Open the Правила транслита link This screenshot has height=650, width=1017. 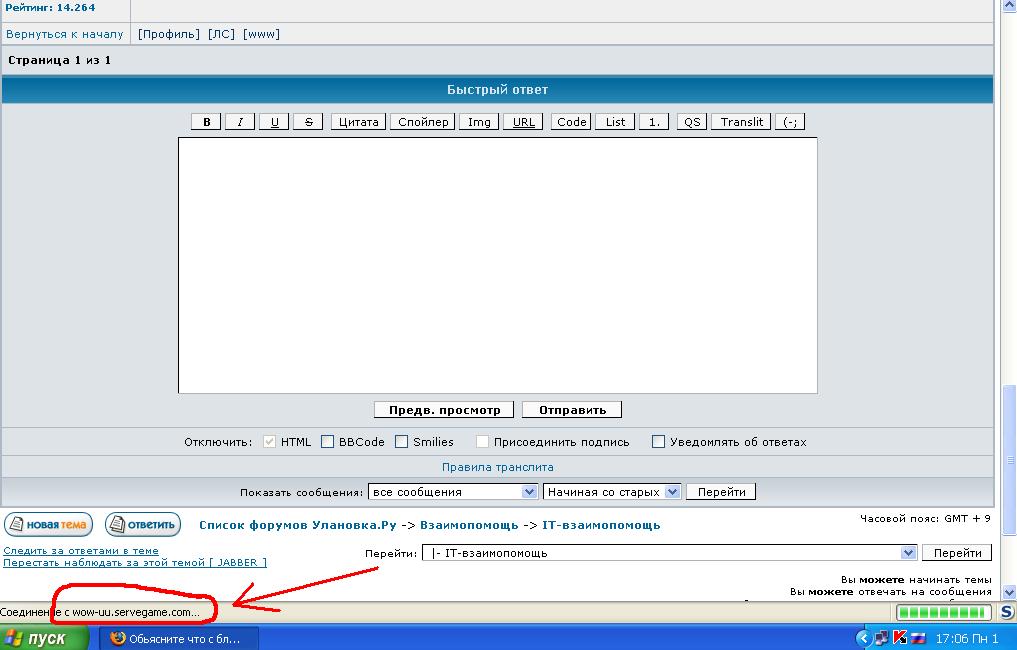pyautogui.click(x=497, y=467)
